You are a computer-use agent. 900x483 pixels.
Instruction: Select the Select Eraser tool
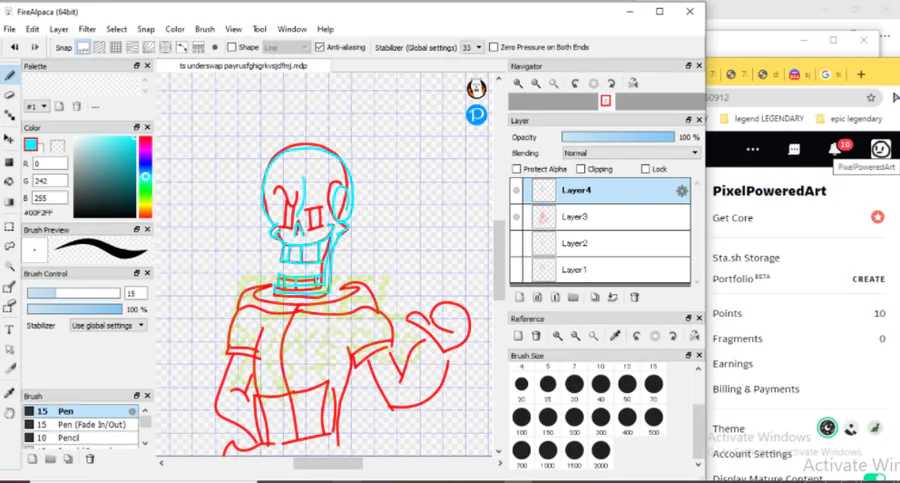click(10, 307)
